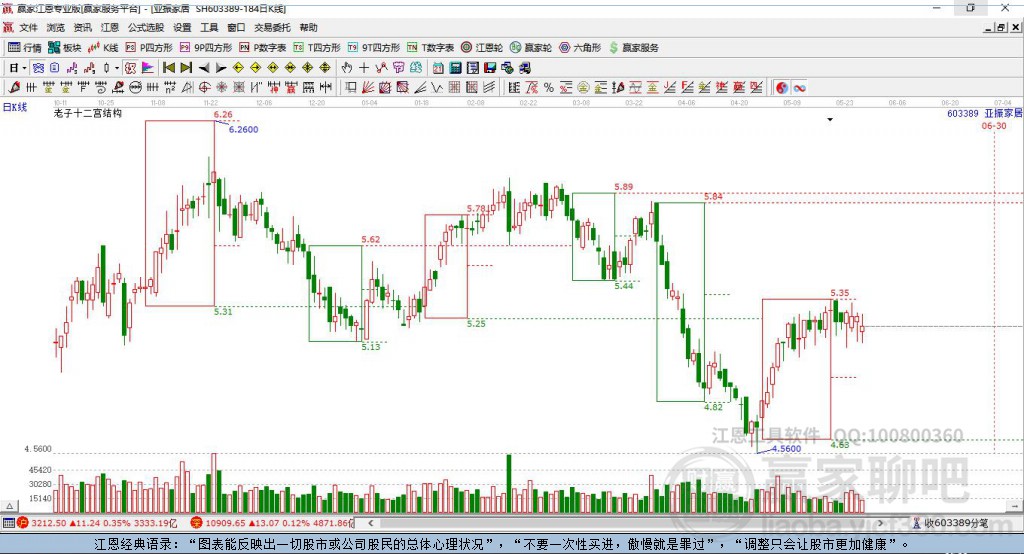Toggle the highlighted blue grid icon
The image size is (1024, 554).
click(38, 68)
